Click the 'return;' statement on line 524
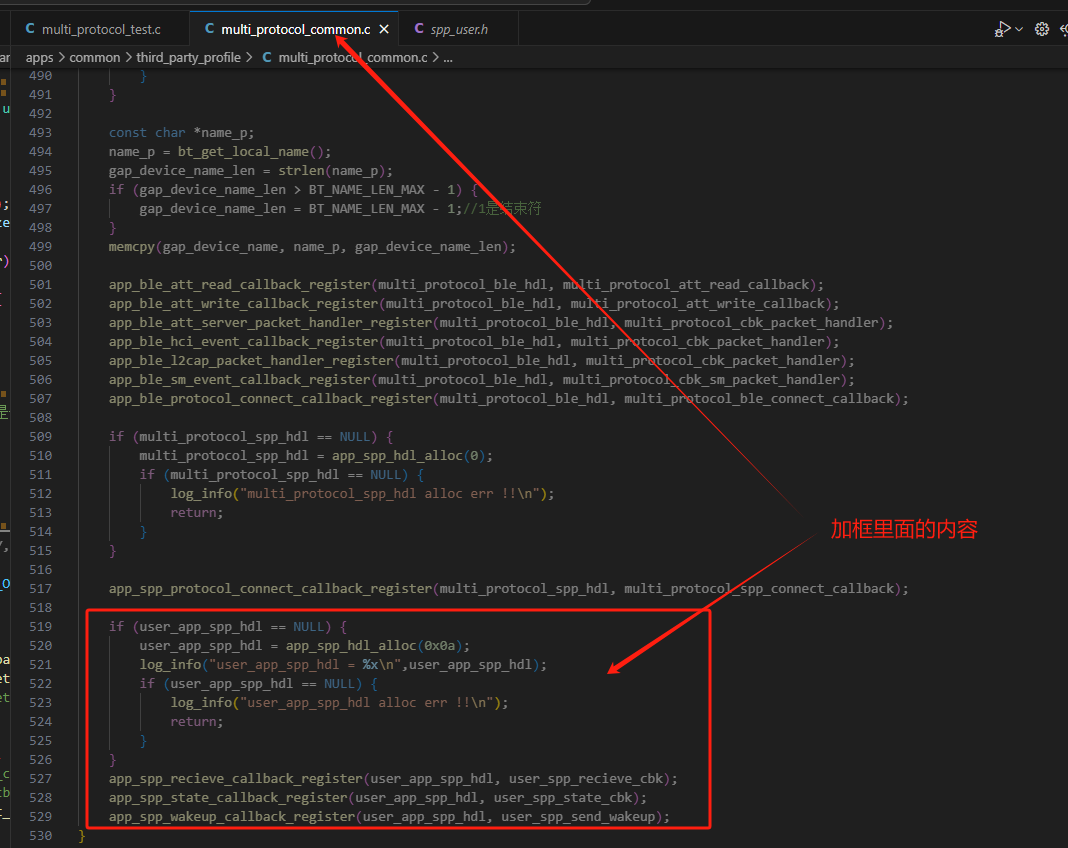Screen dimensions: 1068x848 (197, 722)
